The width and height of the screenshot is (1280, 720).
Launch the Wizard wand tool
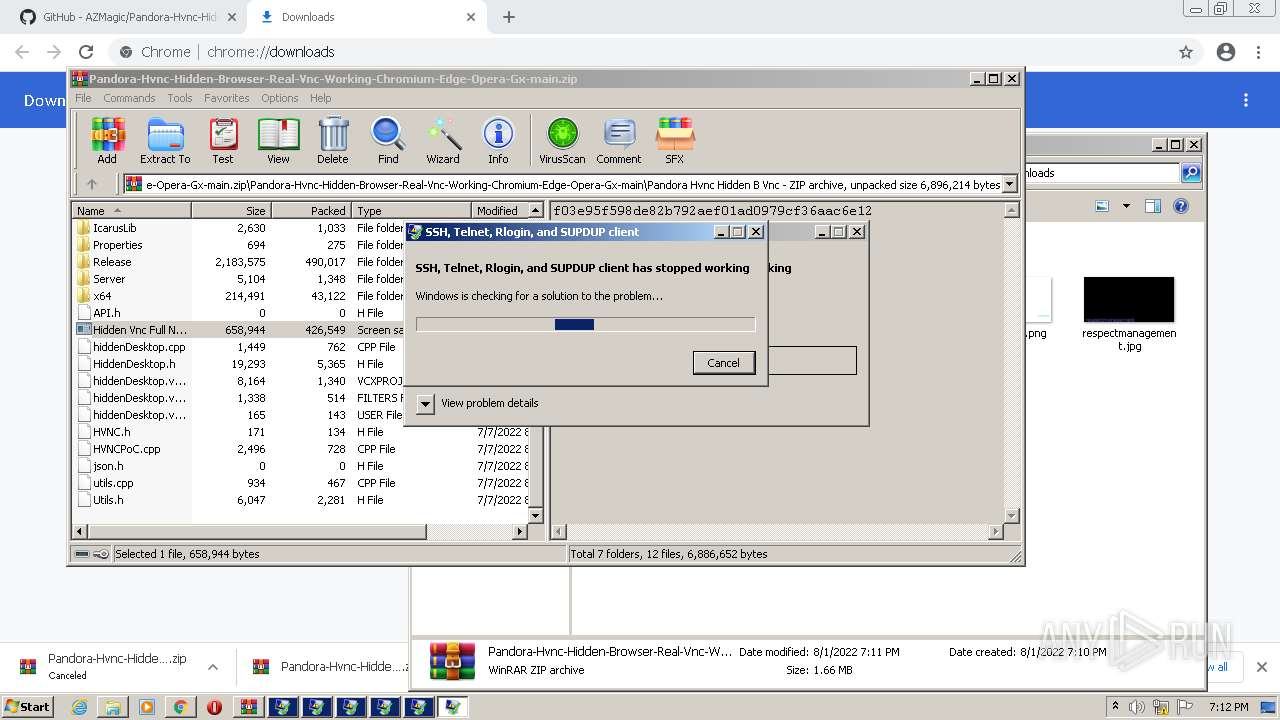[x=443, y=140]
